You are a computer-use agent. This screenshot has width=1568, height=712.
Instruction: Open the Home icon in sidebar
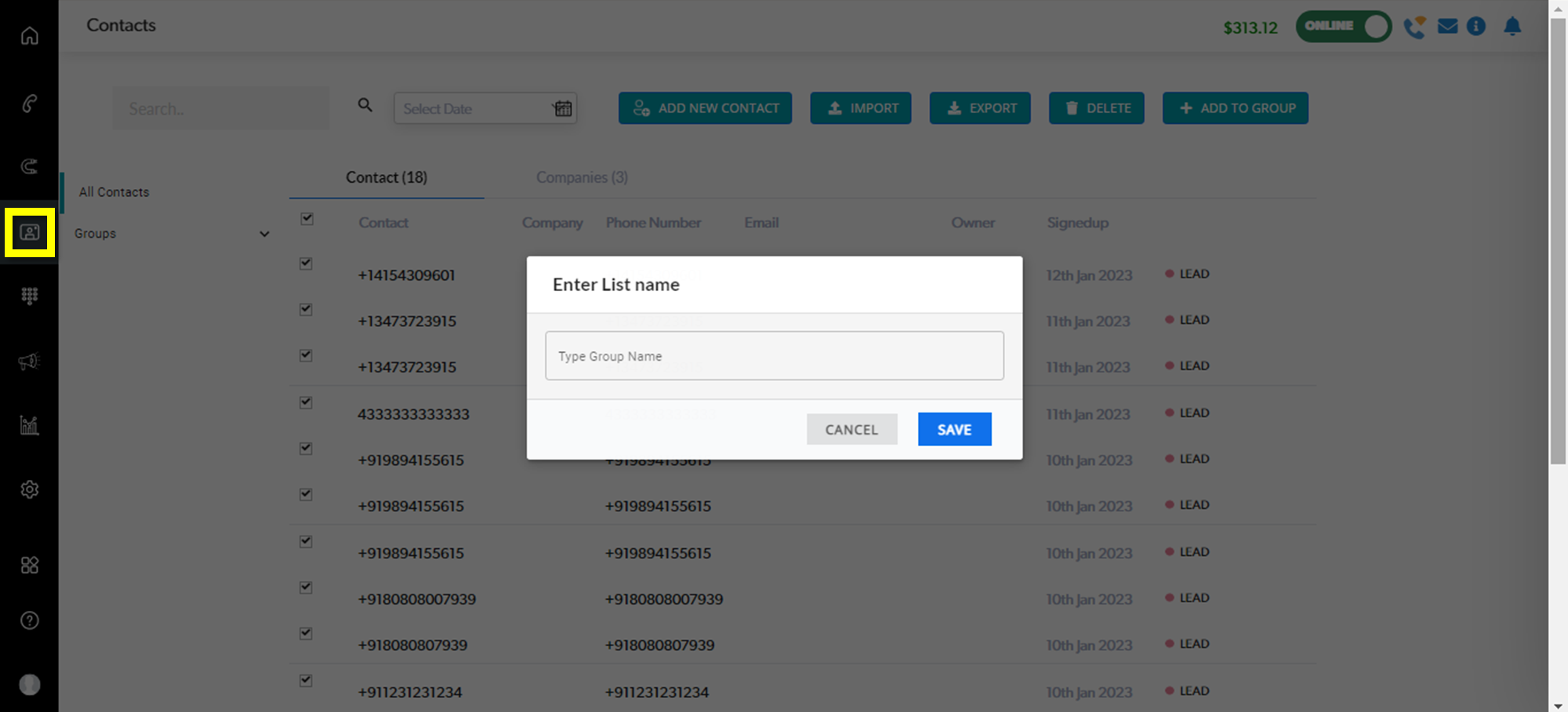click(29, 36)
